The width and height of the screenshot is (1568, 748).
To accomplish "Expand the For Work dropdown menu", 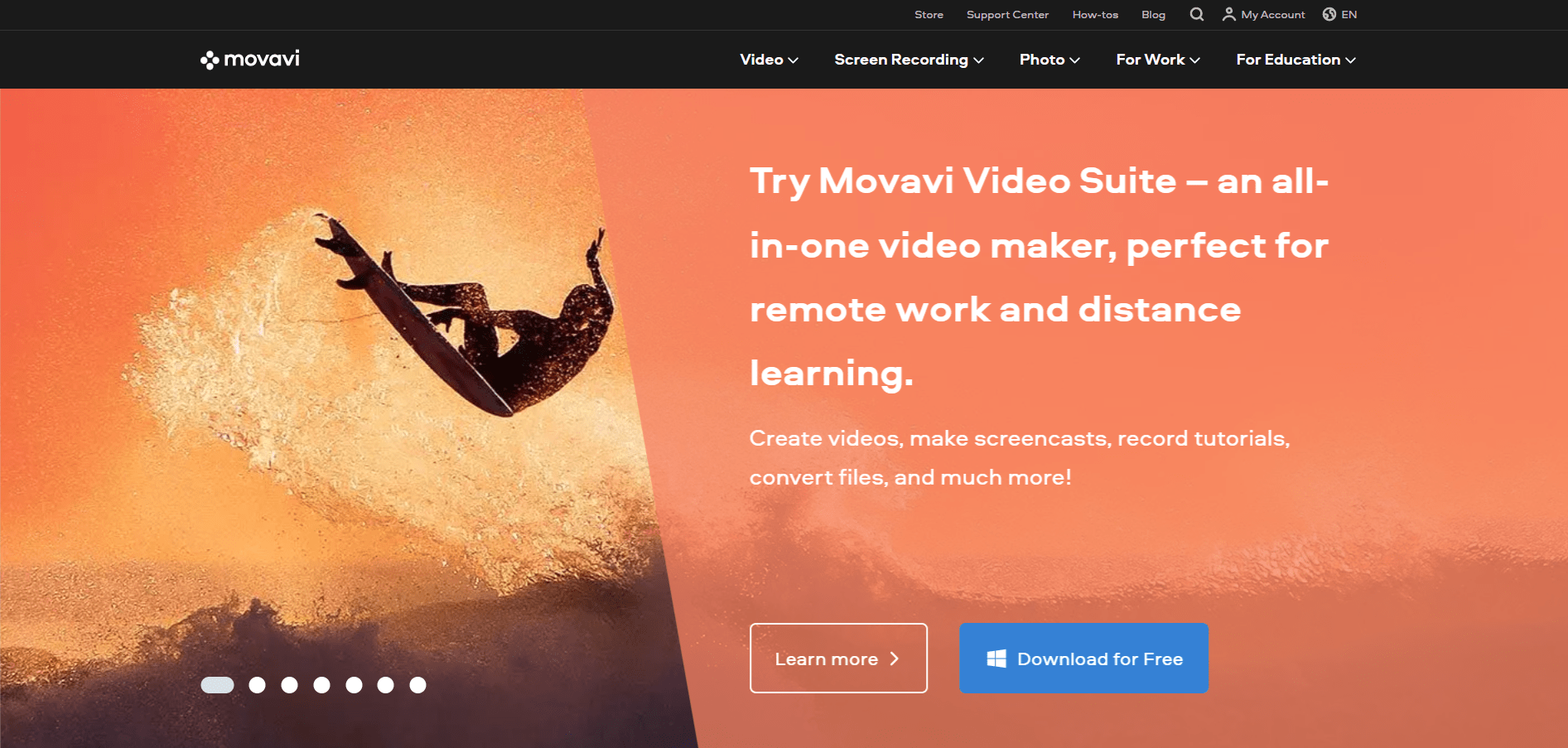I will pos(1158,60).
